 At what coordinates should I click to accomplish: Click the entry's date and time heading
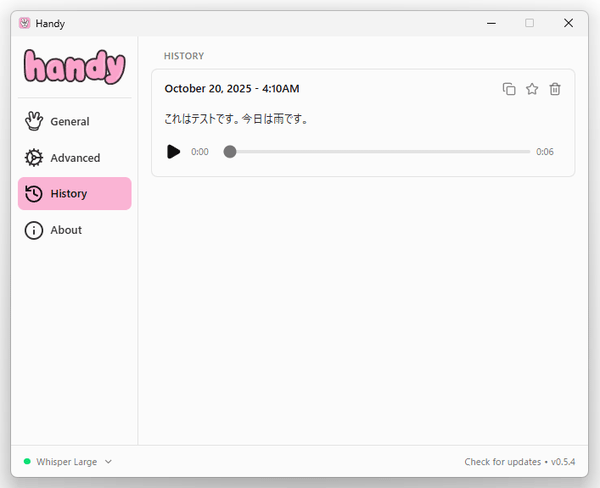pyautogui.click(x=231, y=89)
